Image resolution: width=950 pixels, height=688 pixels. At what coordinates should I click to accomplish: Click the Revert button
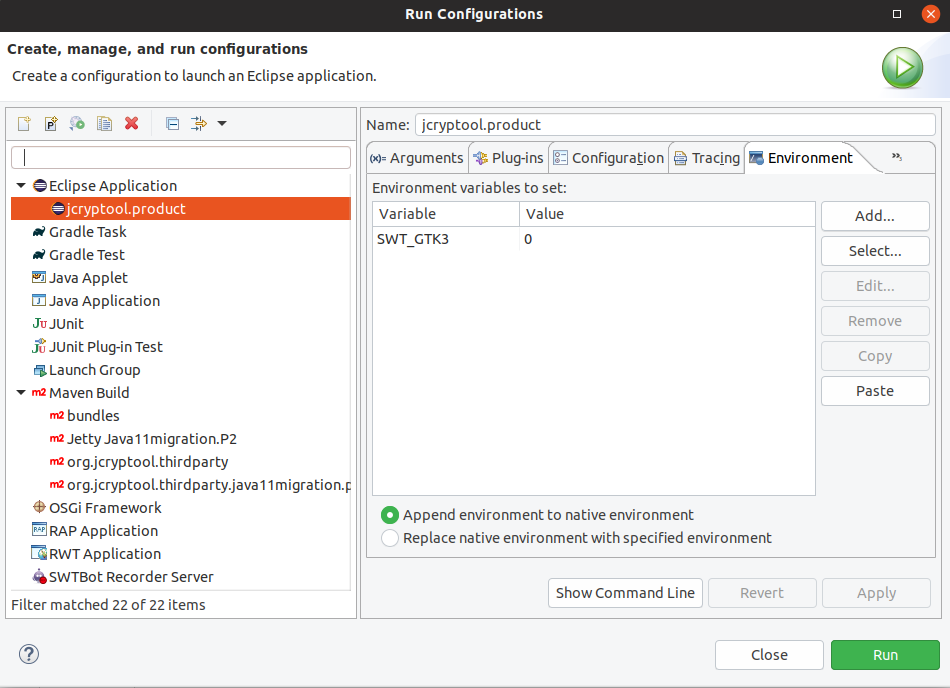[762, 593]
